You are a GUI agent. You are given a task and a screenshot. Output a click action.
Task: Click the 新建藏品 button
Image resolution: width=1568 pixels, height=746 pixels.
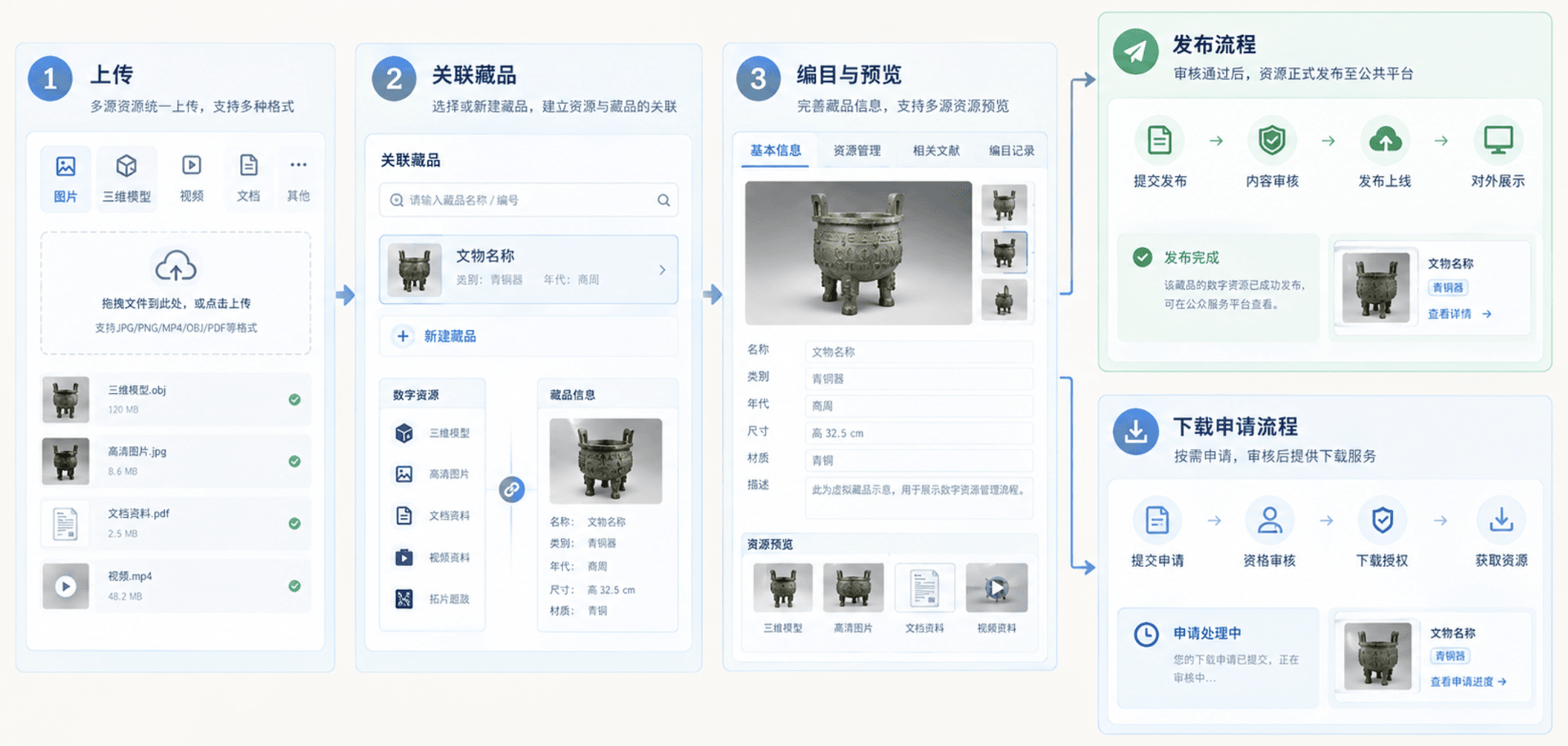tap(528, 336)
